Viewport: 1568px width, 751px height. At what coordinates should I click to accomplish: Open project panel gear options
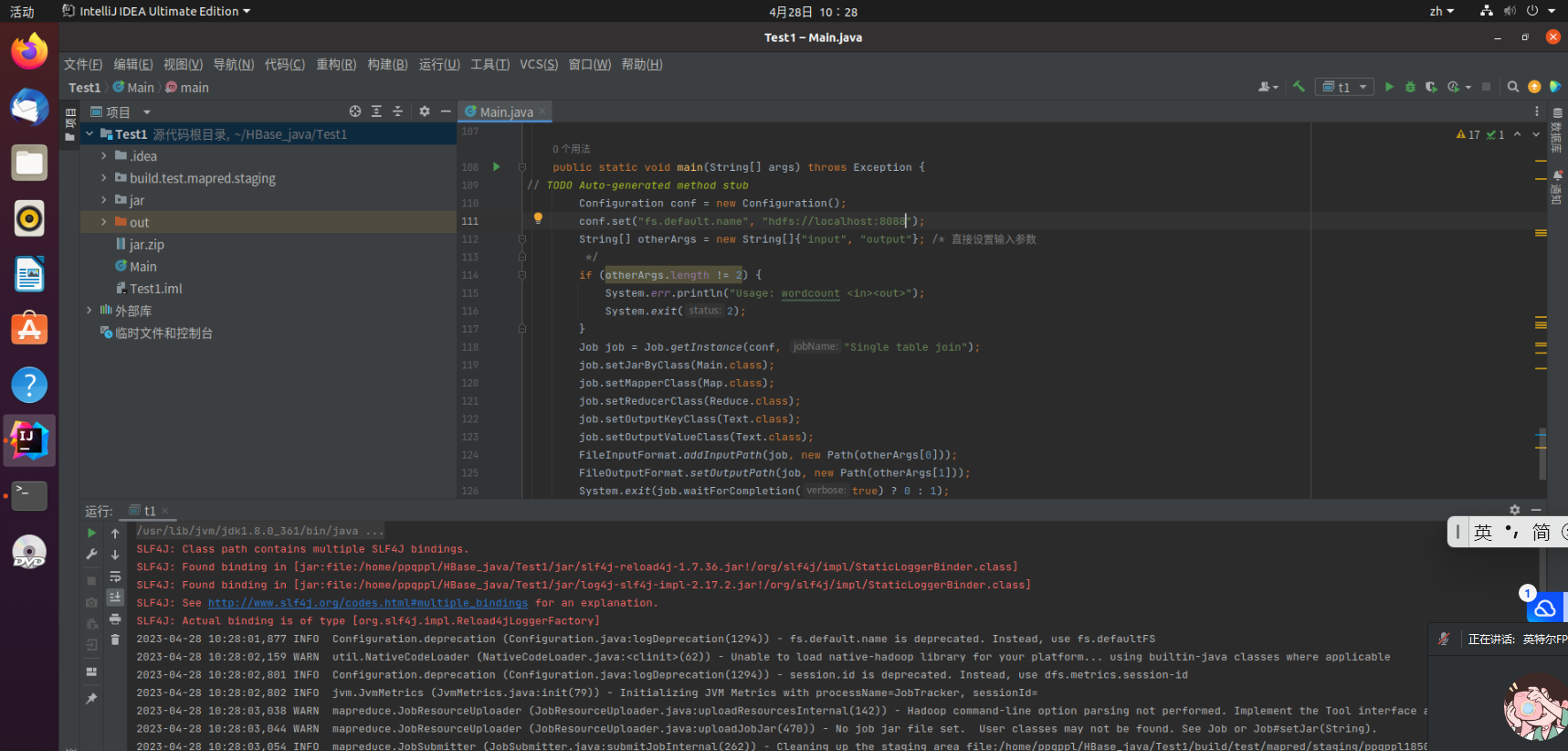(425, 111)
